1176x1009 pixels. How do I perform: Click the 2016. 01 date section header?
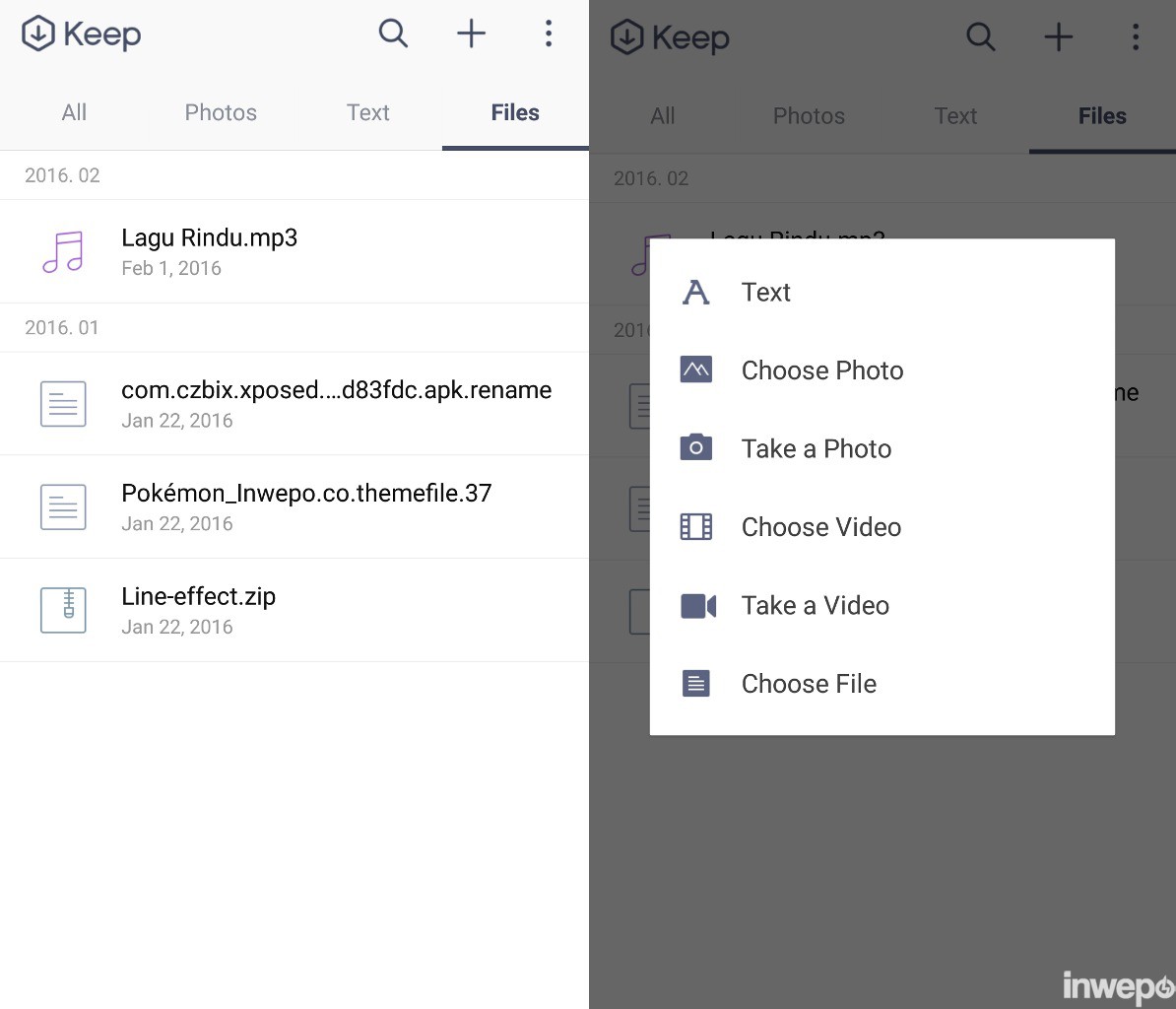click(61, 327)
